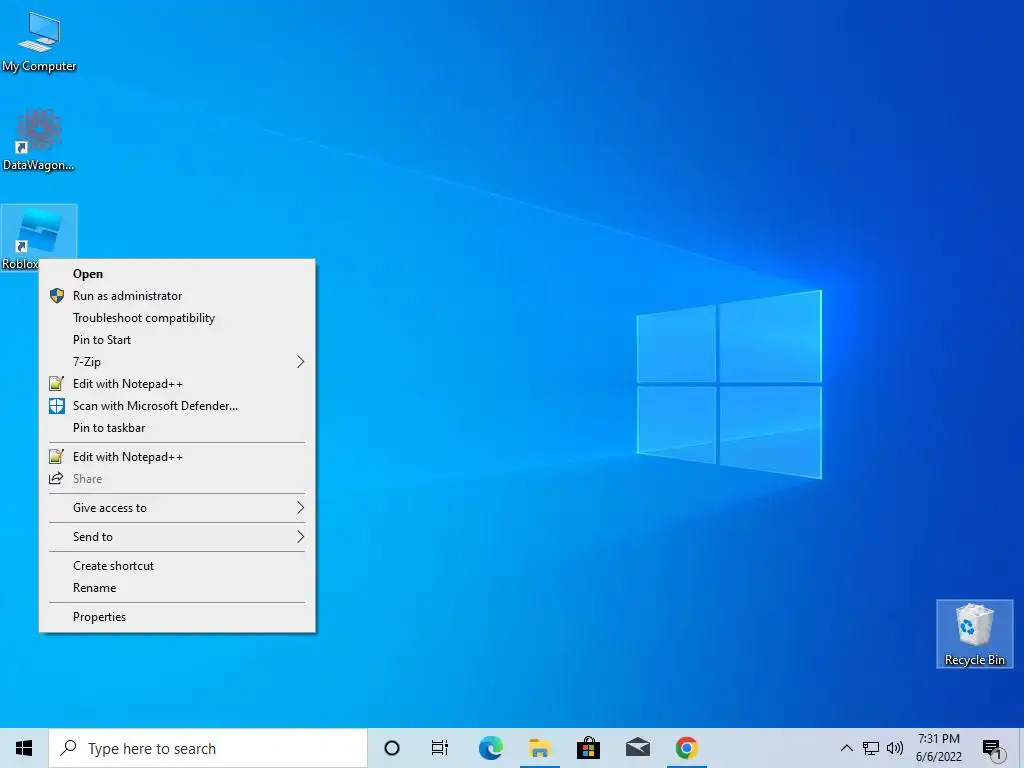Image resolution: width=1024 pixels, height=768 pixels.
Task: Open the My Computer desktop icon
Action: pos(39,42)
